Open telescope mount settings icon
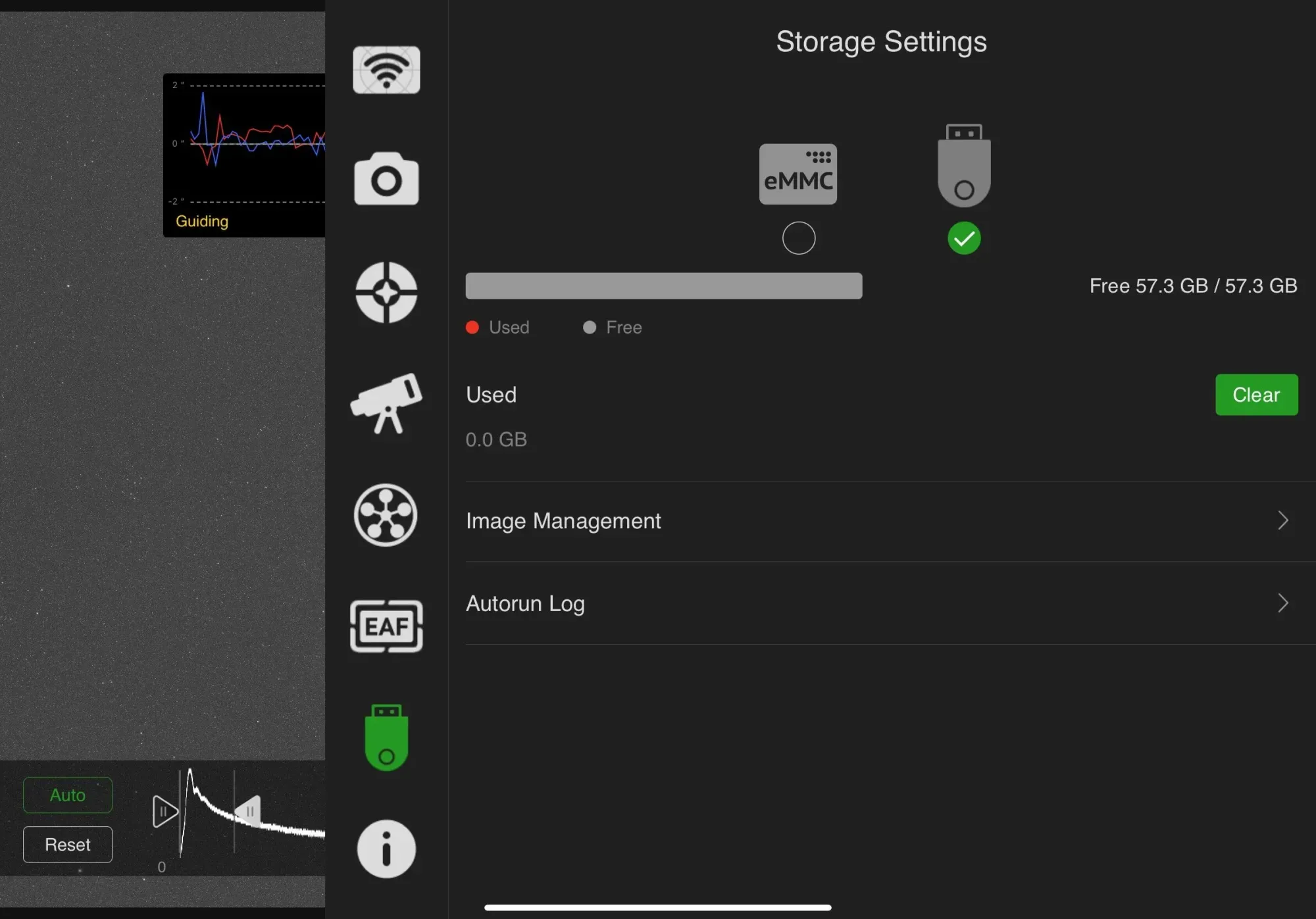The height and width of the screenshot is (919, 1316). click(x=386, y=403)
